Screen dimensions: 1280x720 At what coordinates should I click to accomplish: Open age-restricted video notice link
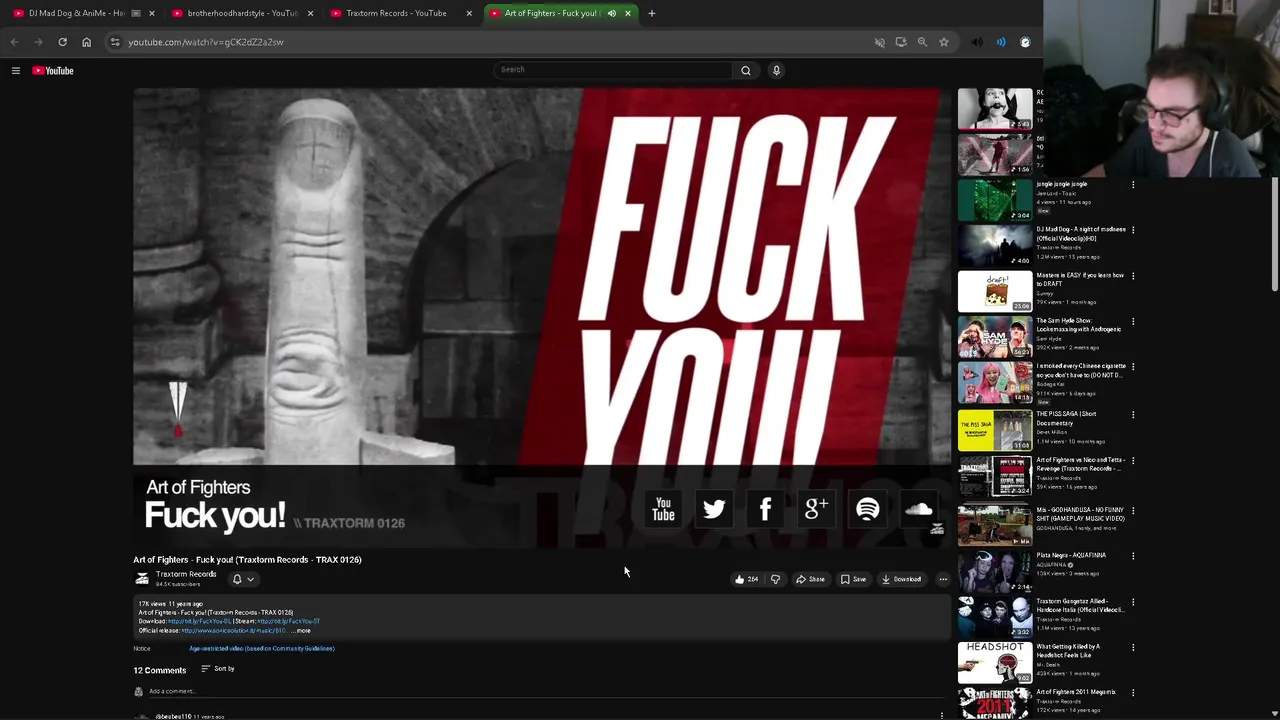(x=261, y=648)
